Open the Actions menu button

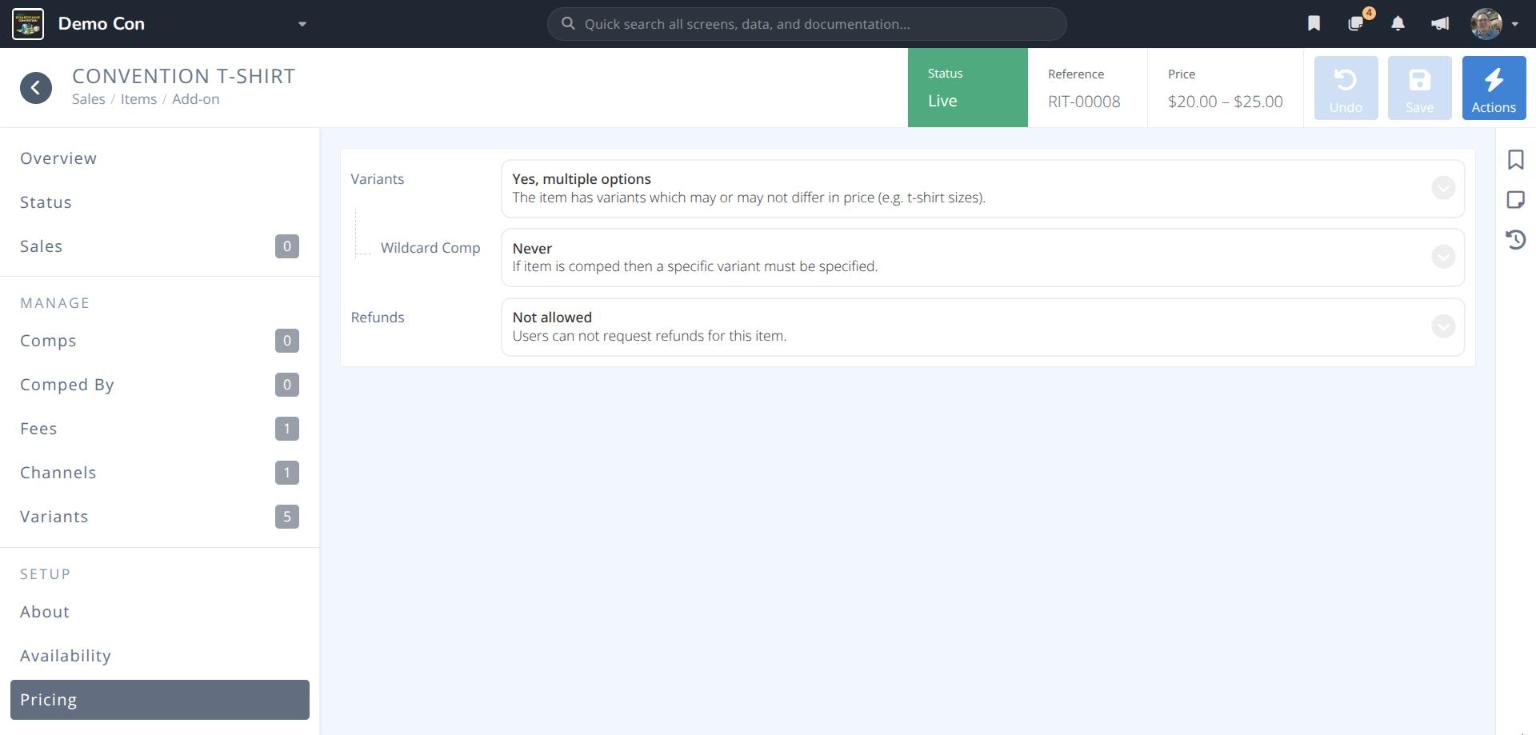coord(1494,88)
